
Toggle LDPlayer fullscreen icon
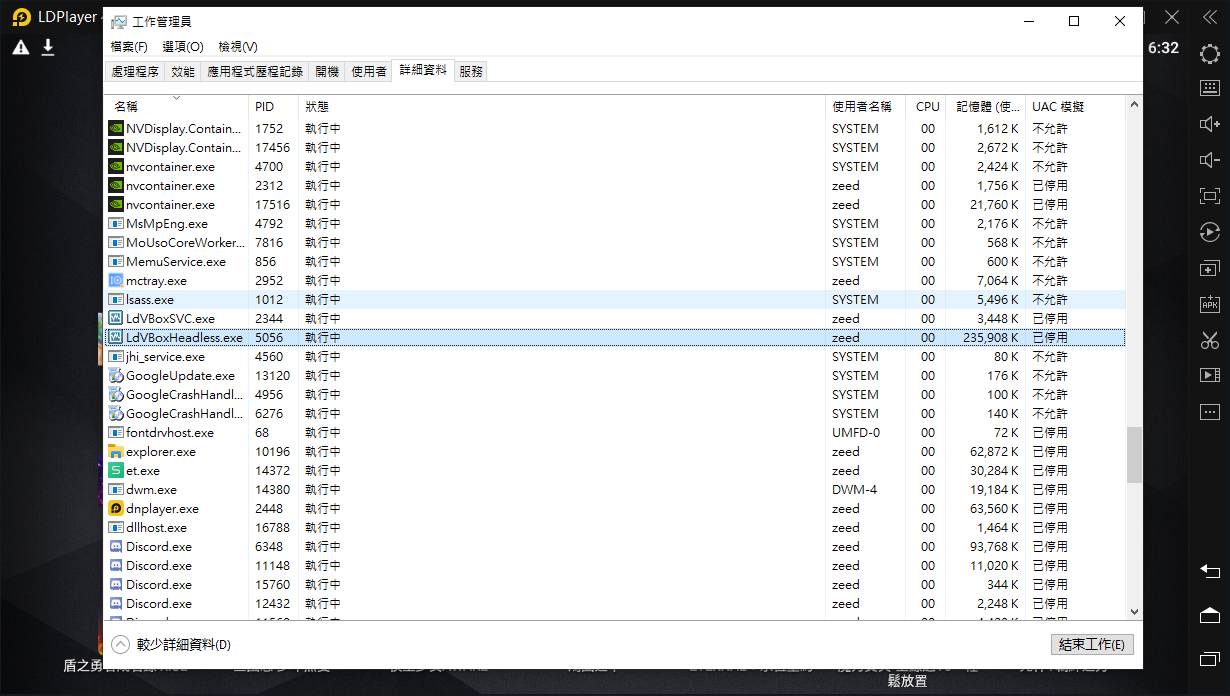coord(1210,196)
